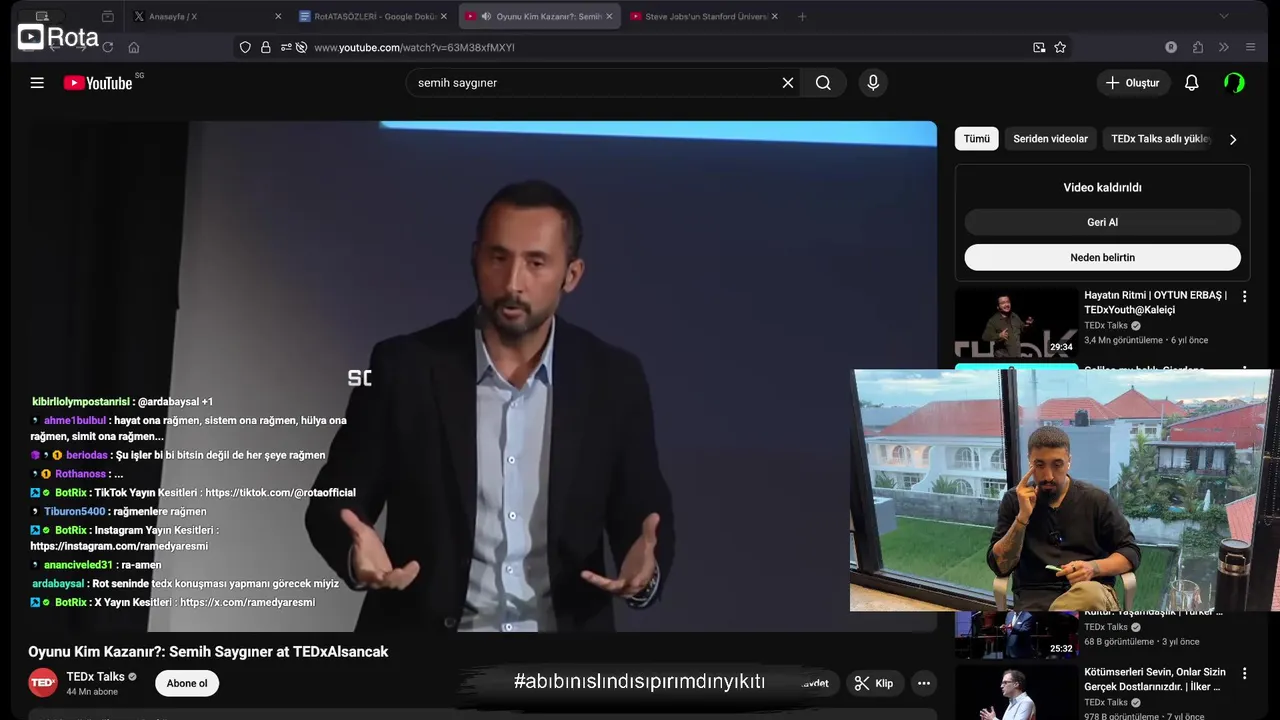Clear the search text with the X
Image resolution: width=1280 pixels, height=720 pixels.
788,83
